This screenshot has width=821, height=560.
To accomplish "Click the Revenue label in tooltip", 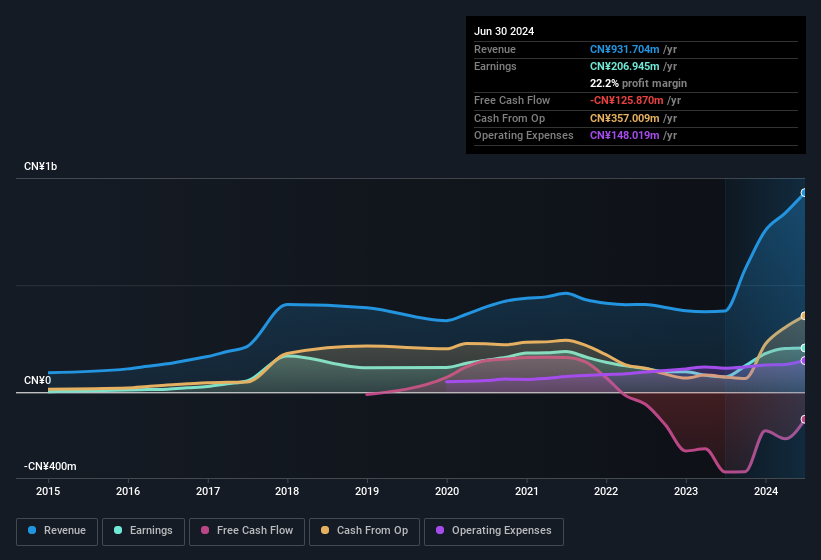I will (495, 49).
